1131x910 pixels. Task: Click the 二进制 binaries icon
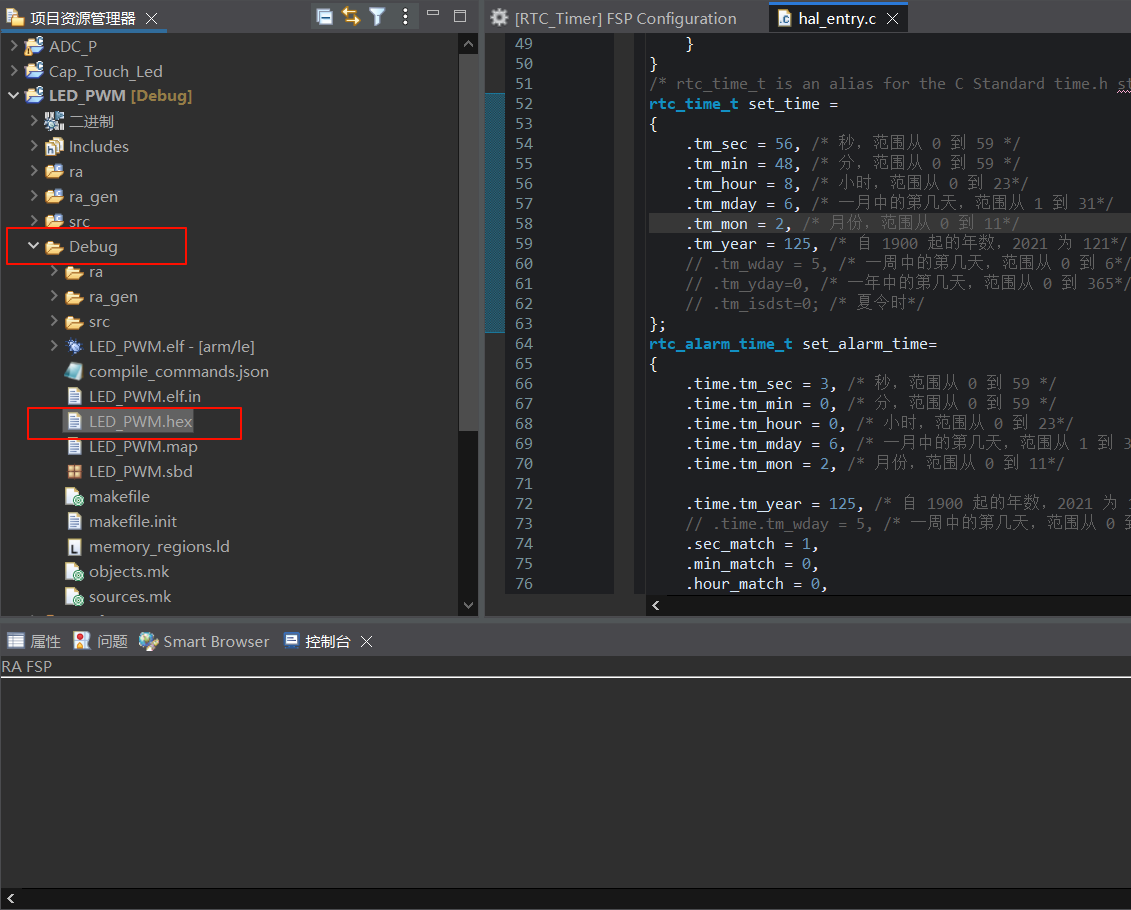pyautogui.click(x=54, y=121)
